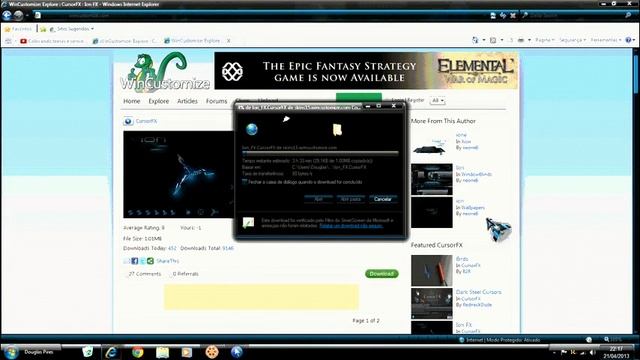Click the zoom level control in status bar

pyautogui.click(x=613, y=340)
